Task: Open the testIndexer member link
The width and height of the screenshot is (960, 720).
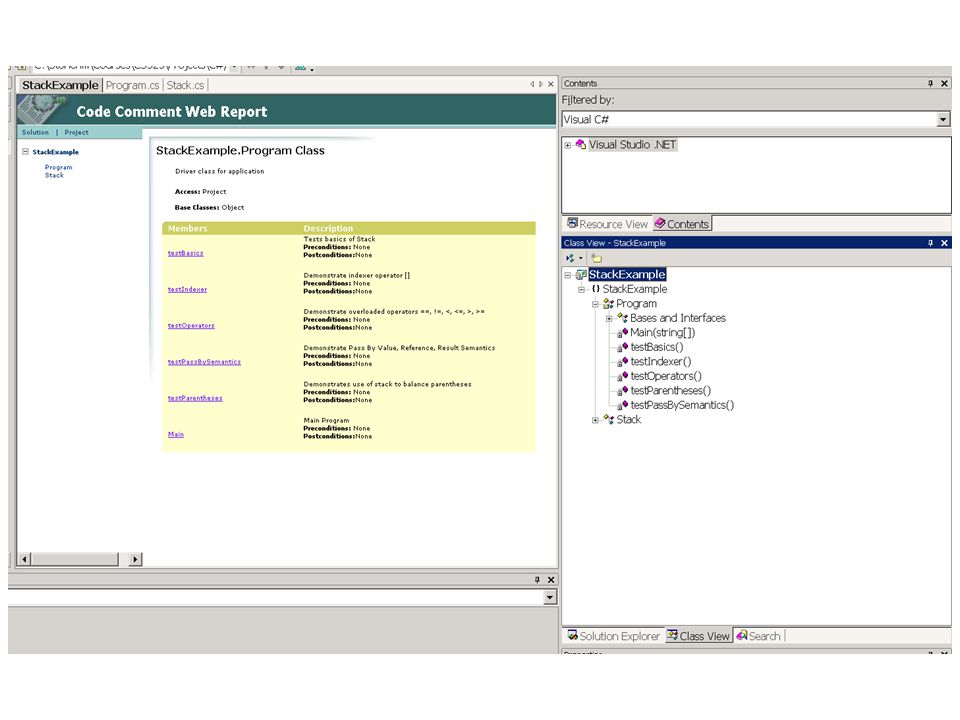Action: (187, 289)
